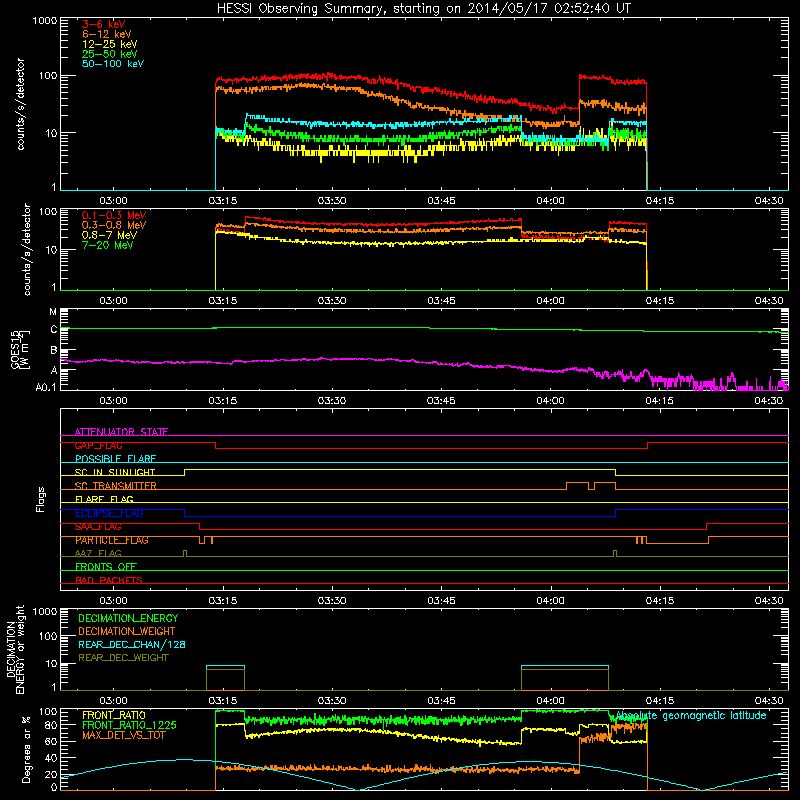Viewport: 800px width, 800px height.
Task: Click the GOES15 axis label
Action: pyautogui.click(x=20, y=349)
